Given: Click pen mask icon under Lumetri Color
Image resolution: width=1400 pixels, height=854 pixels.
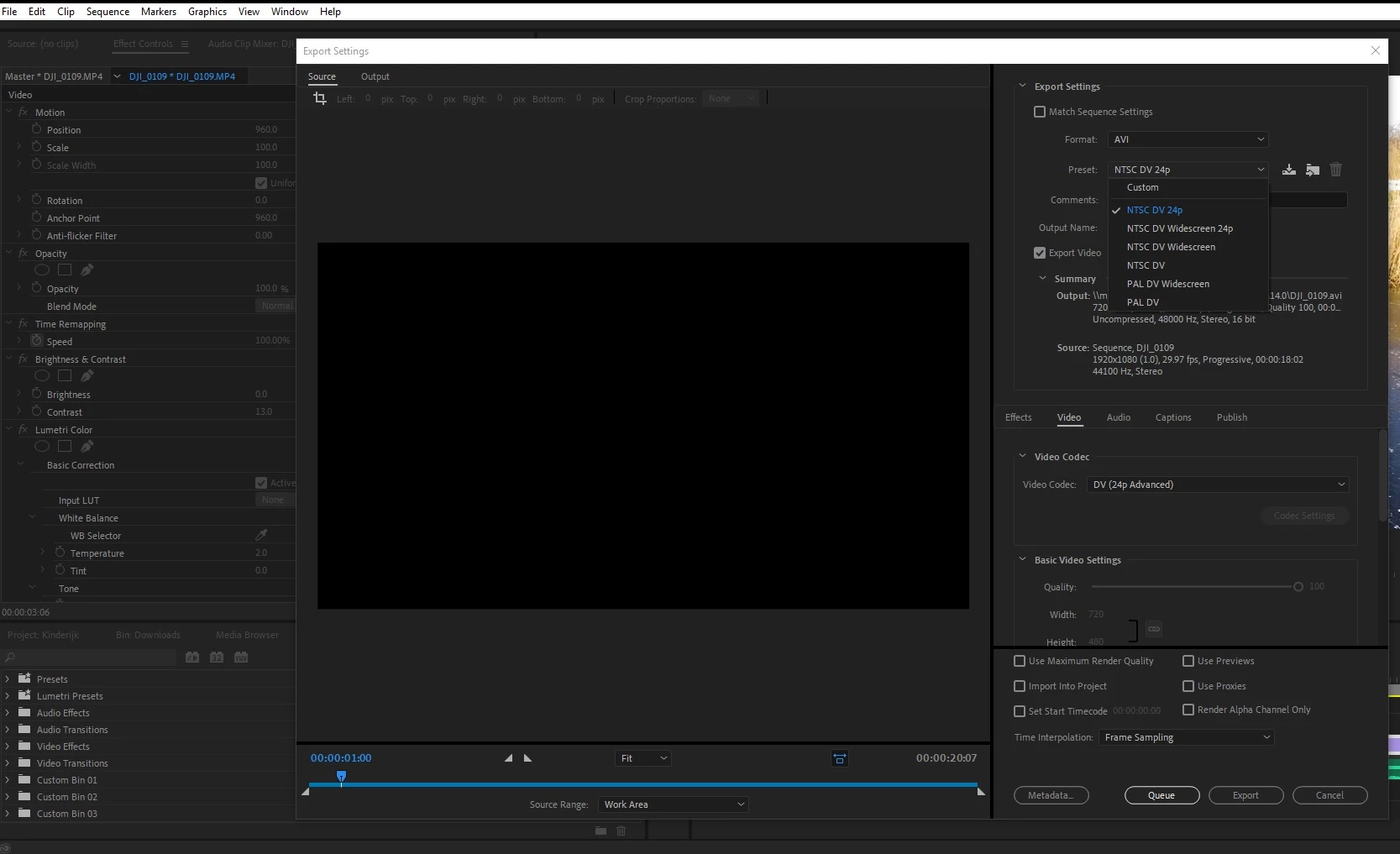Looking at the screenshot, I should 87,446.
